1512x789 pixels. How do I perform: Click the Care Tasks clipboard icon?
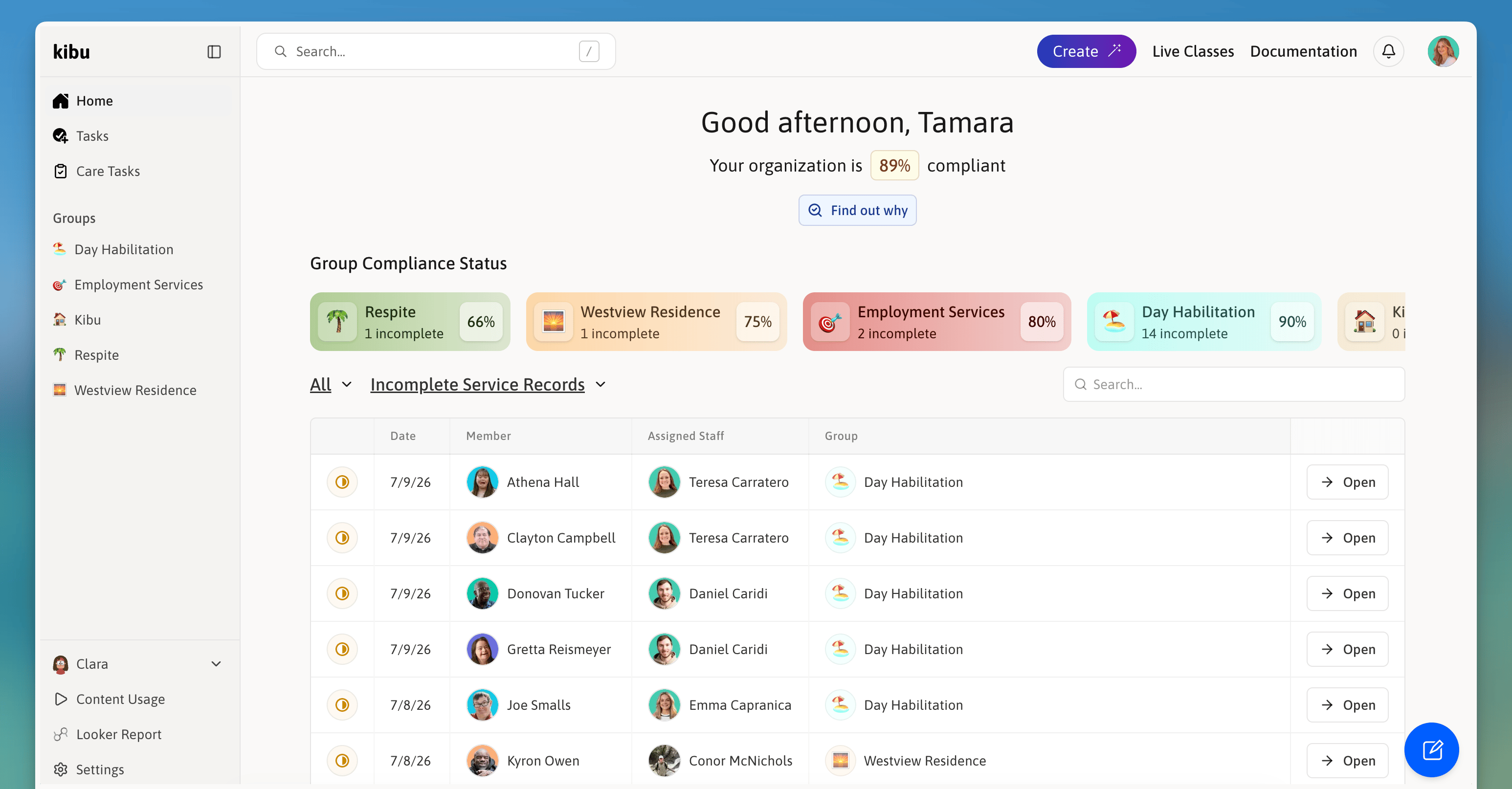(x=61, y=171)
